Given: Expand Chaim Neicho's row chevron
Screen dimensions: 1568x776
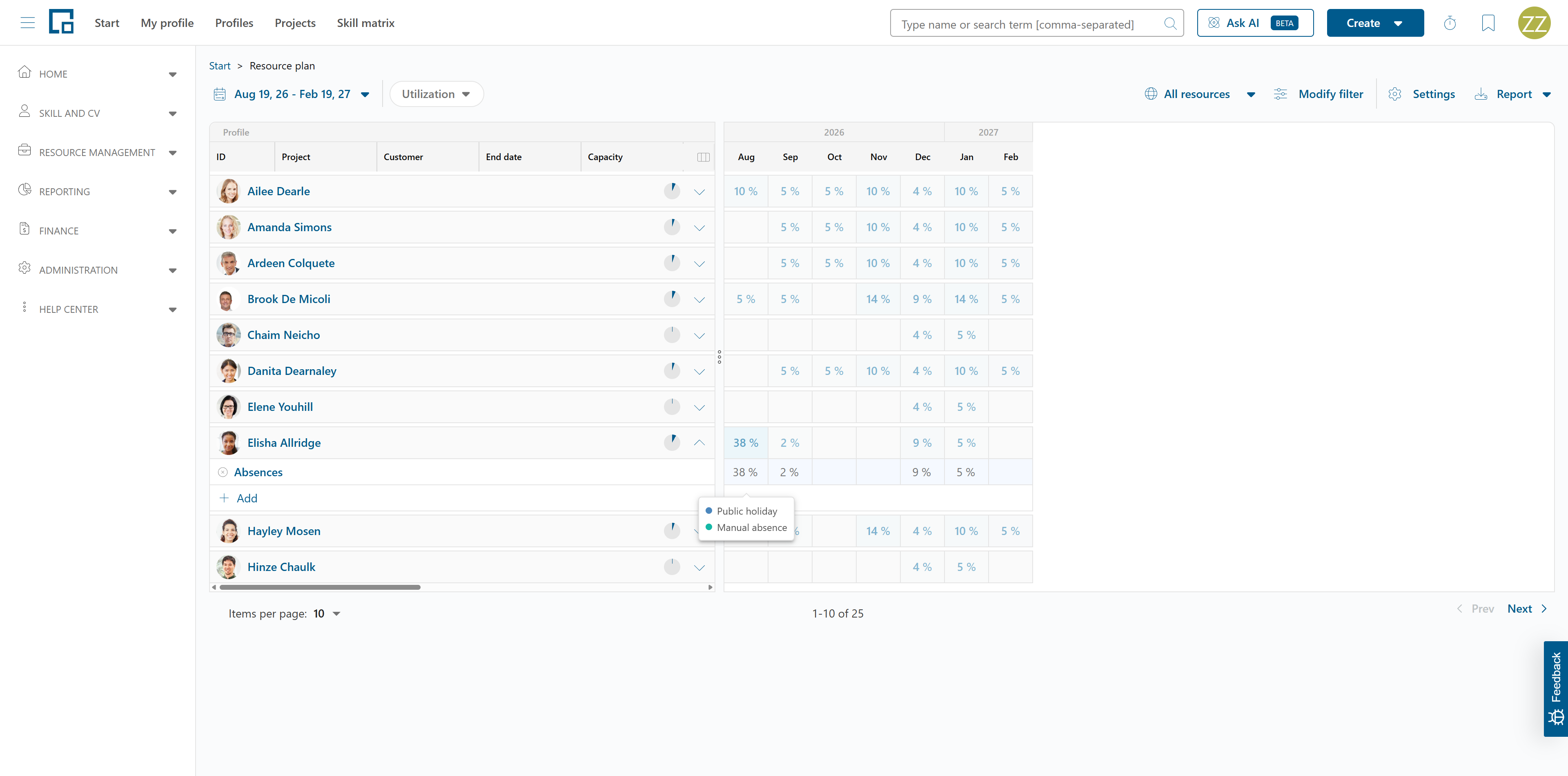Looking at the screenshot, I should tap(699, 335).
